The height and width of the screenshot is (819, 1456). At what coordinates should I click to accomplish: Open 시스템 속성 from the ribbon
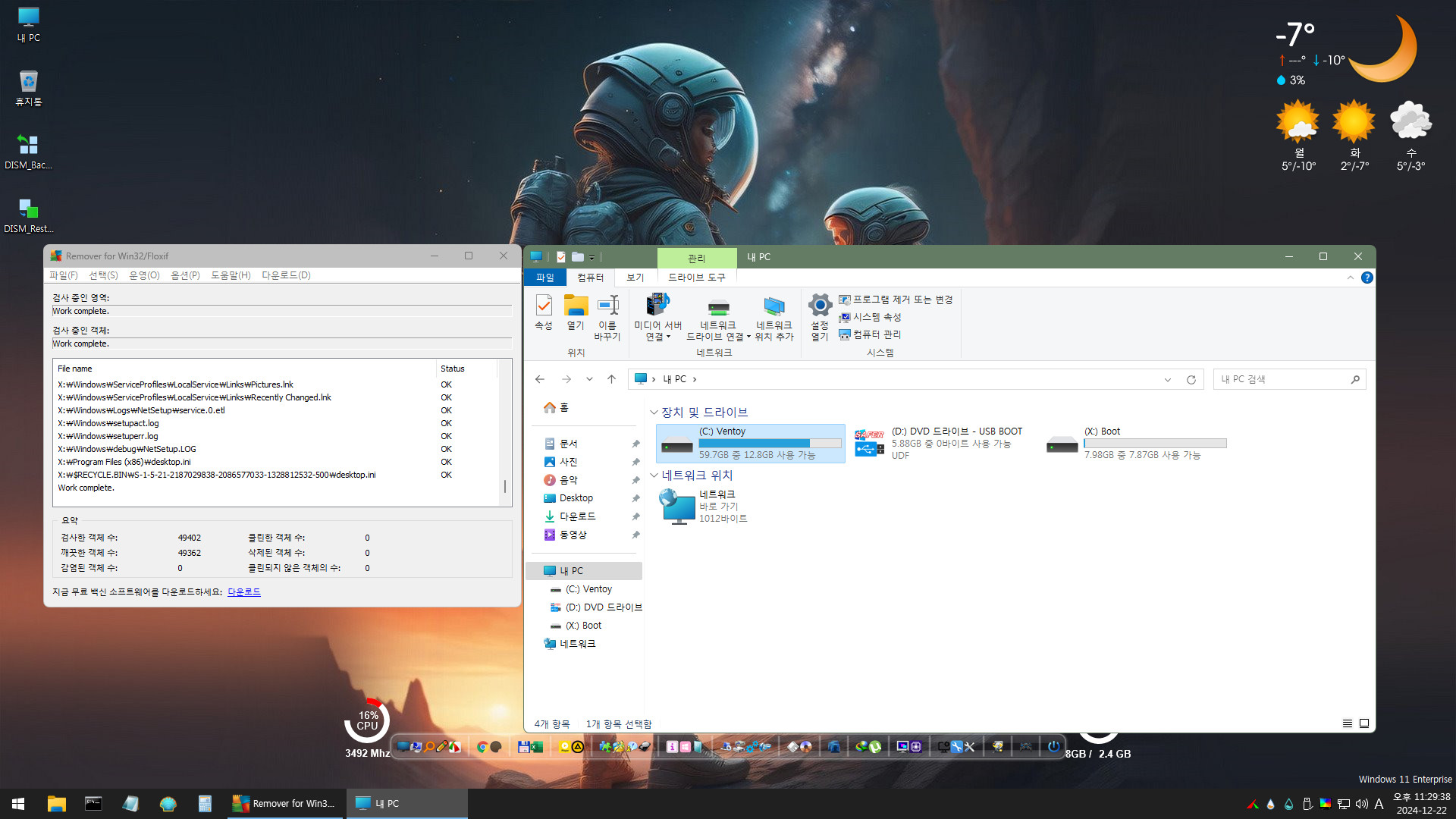870,317
